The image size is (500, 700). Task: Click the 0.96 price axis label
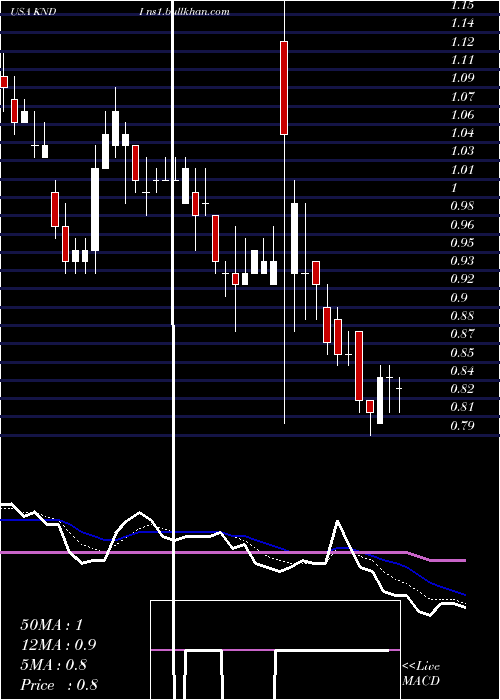tap(462, 225)
